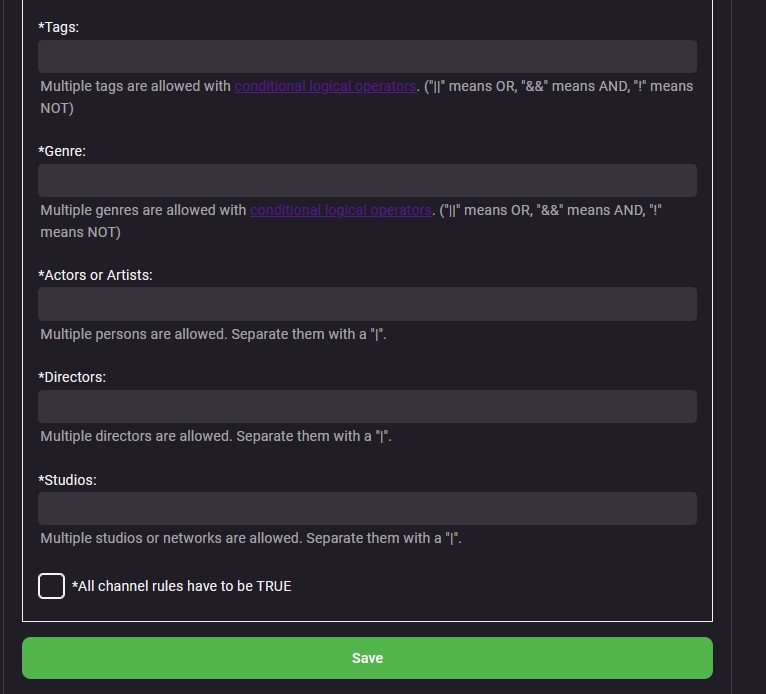Click the "Multiple genres are allowed" hint text

143,210
